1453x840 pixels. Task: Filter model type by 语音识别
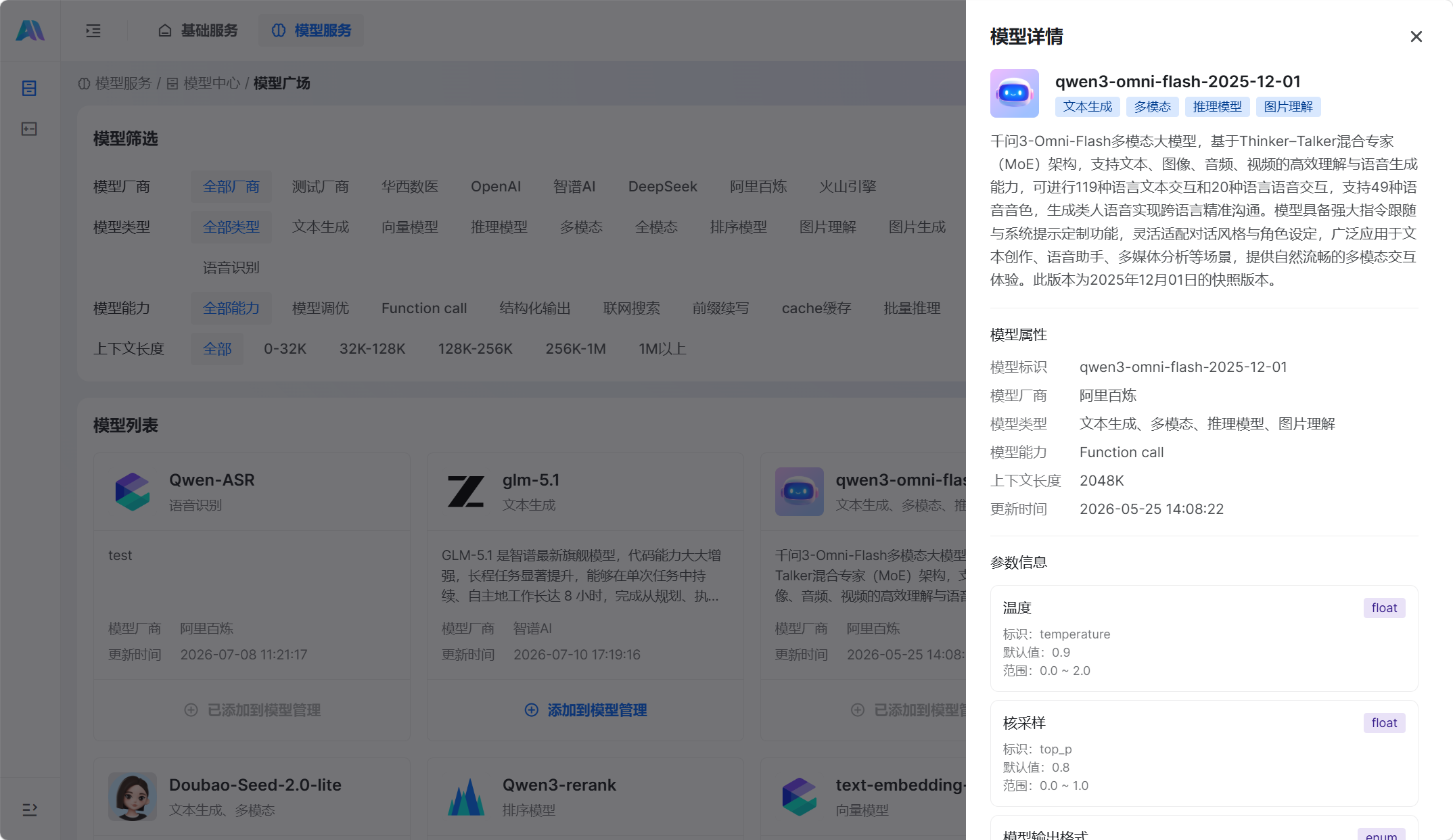[x=231, y=268]
